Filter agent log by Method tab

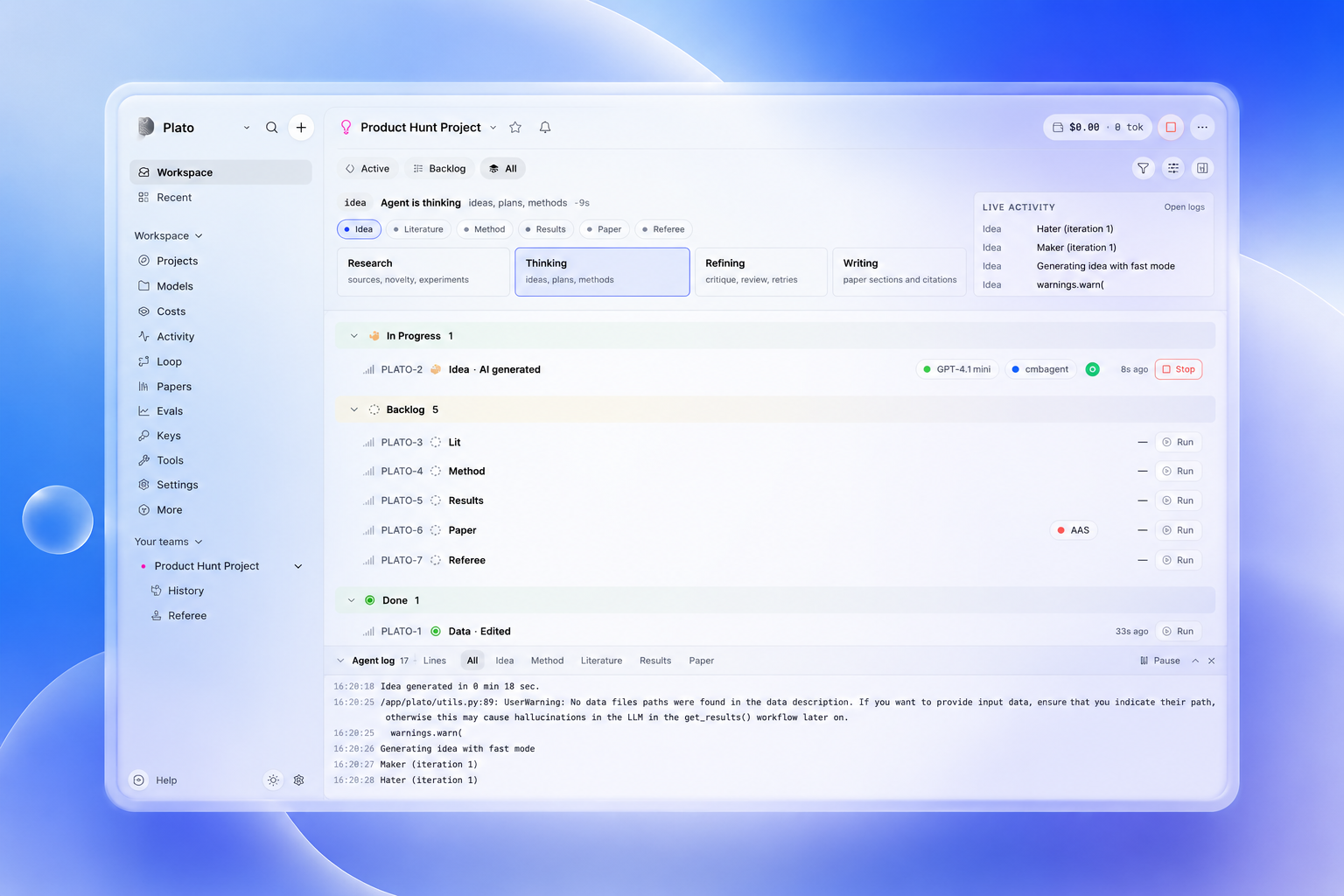[x=547, y=661]
